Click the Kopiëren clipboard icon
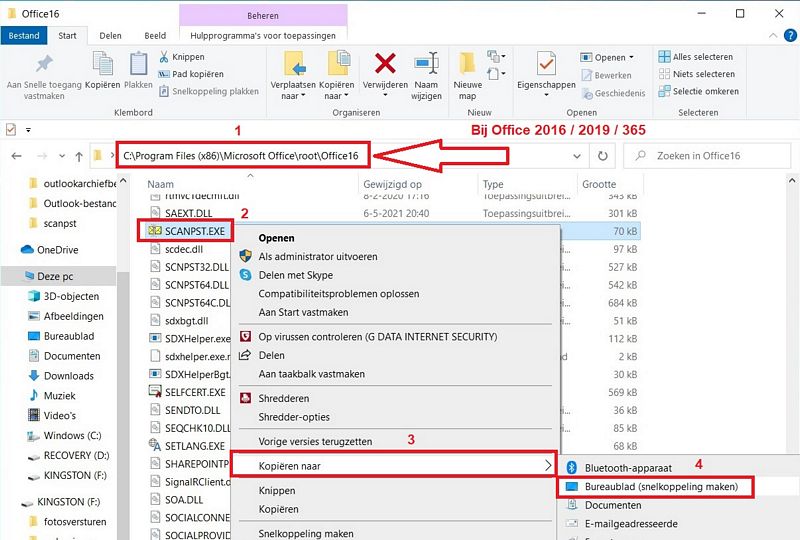 pyautogui.click(x=103, y=64)
